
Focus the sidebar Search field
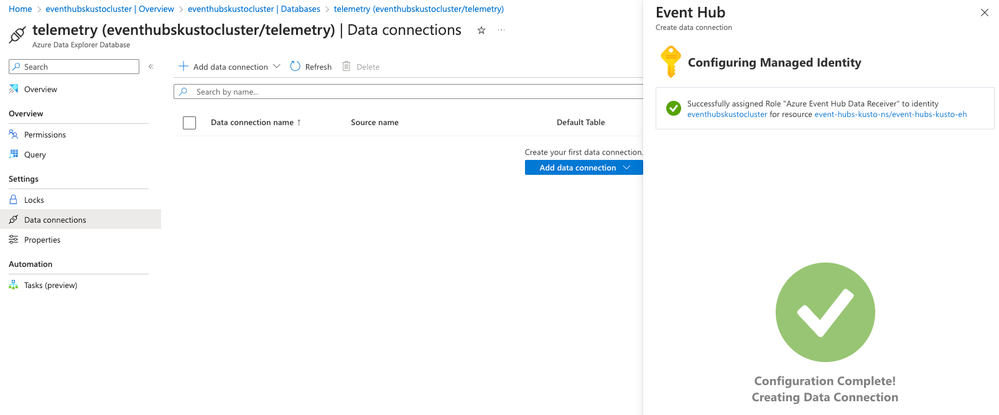click(x=74, y=66)
